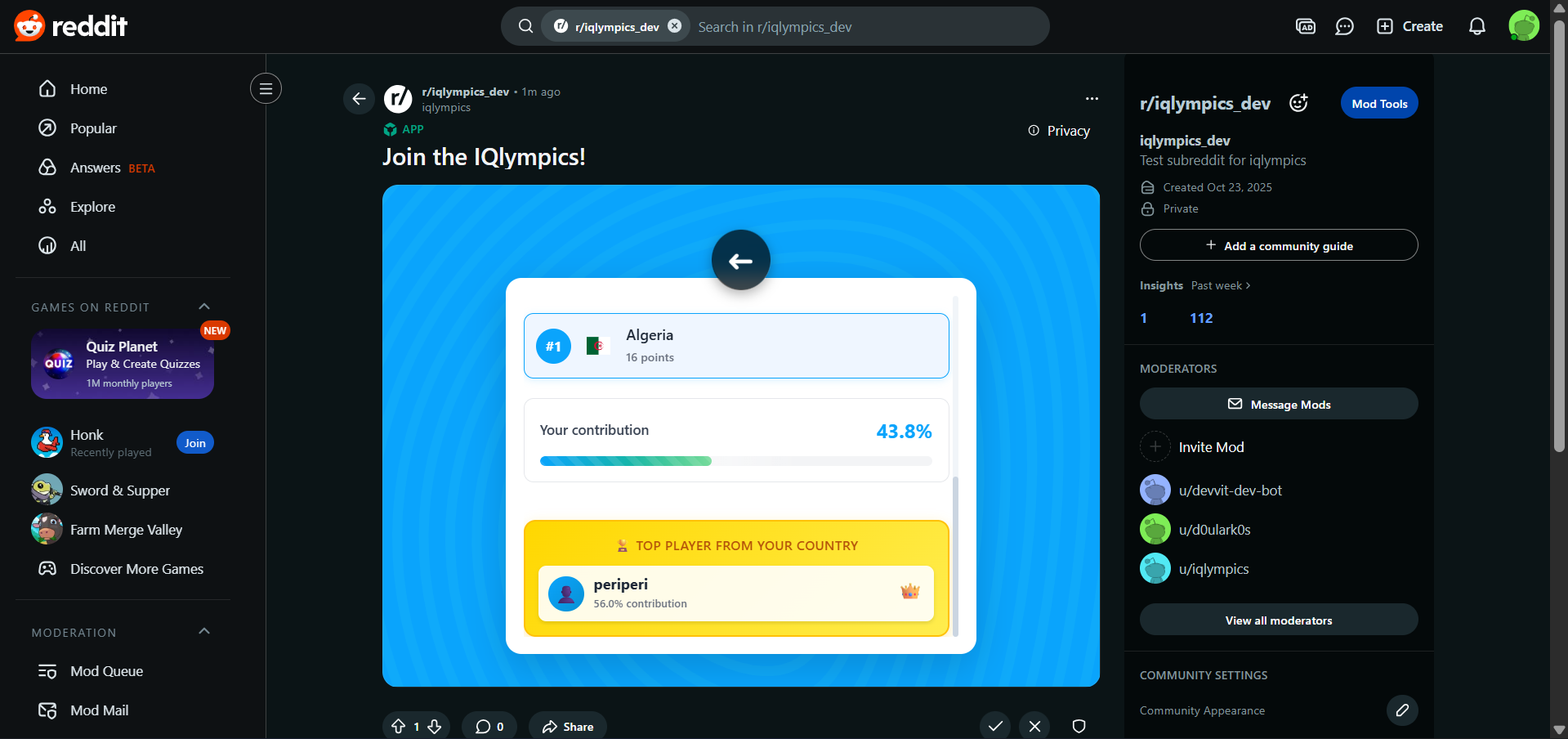Image resolution: width=1568 pixels, height=739 pixels.
Task: Click the crown icon beside periperi
Action: tap(910, 592)
